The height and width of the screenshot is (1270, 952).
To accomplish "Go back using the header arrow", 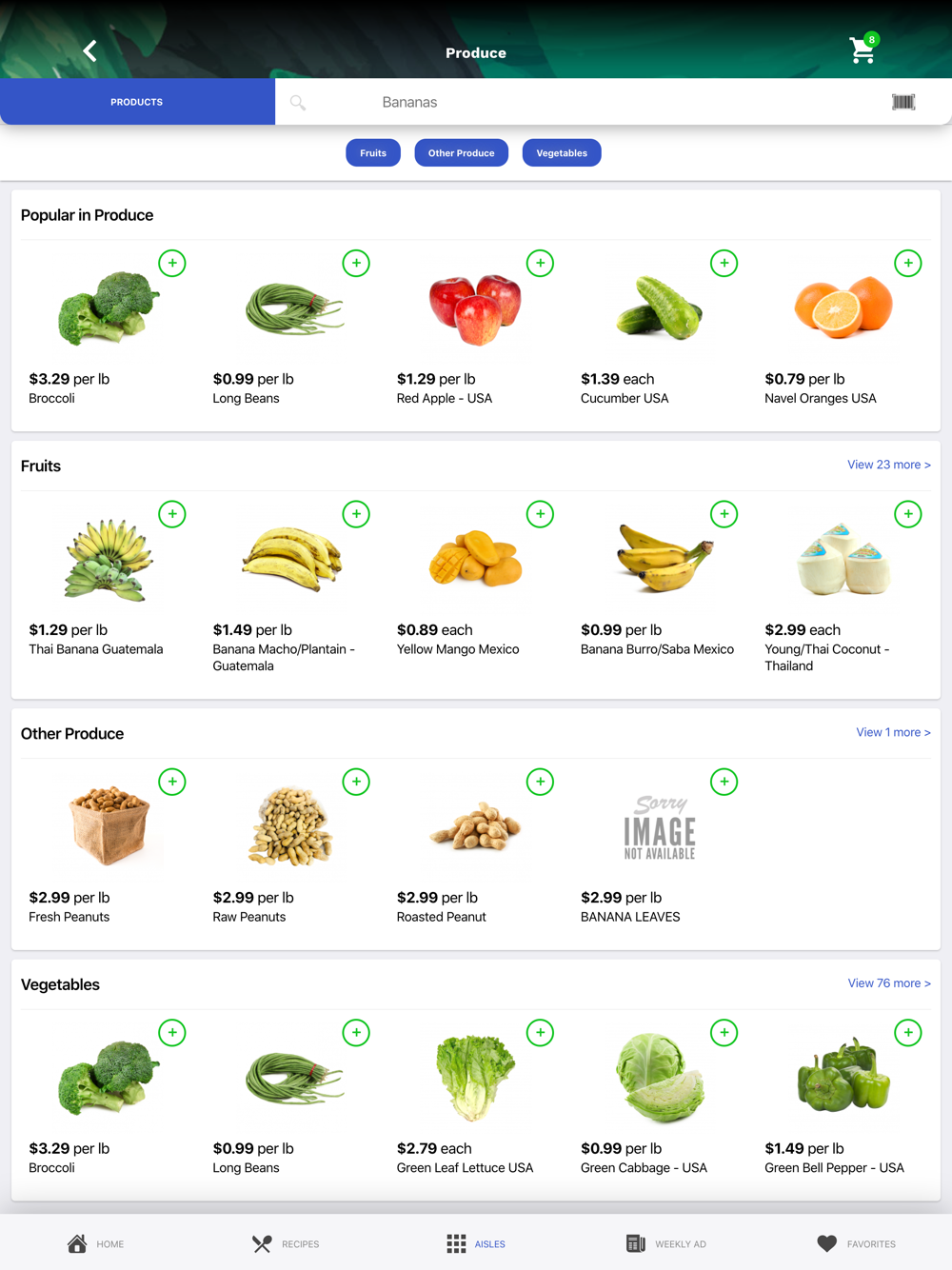I will [90, 50].
